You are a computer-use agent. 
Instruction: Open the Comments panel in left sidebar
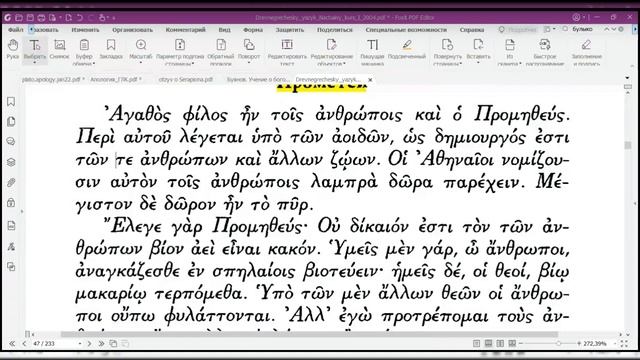pos(11,141)
